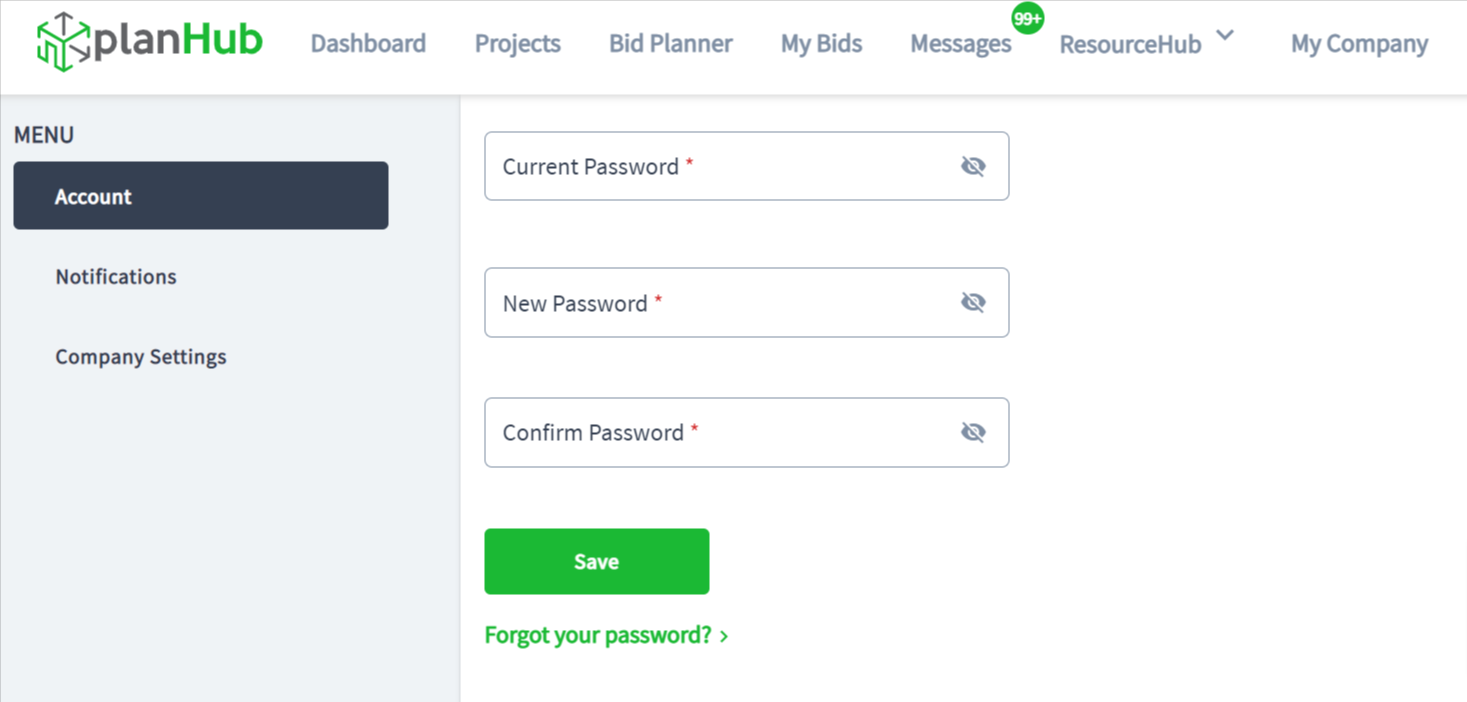Go to My Bids
Viewport: 1467px width, 702px height.
pyautogui.click(x=820, y=43)
